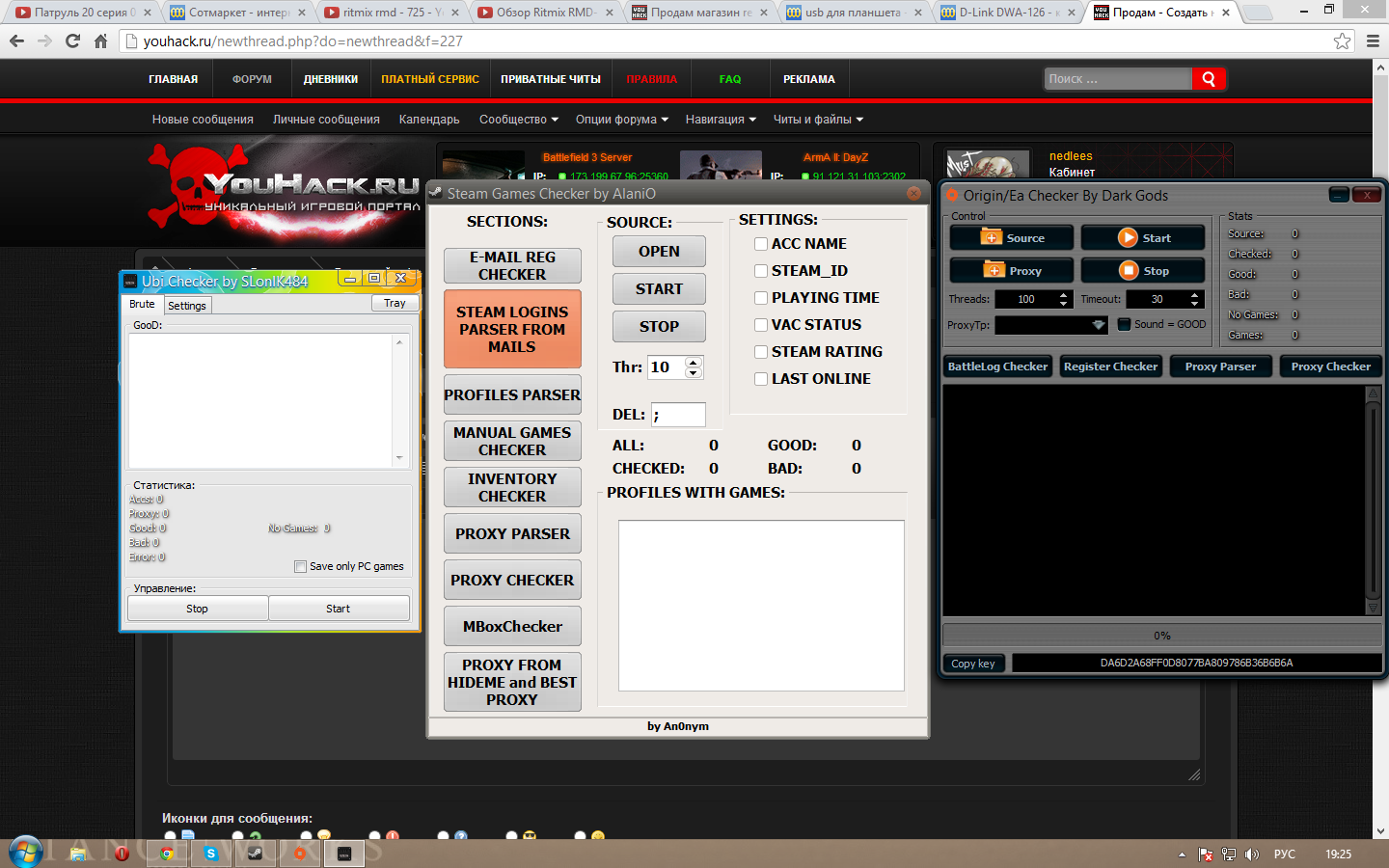Open ПЛАТНЫЙ СЕРВИС nav item

(430, 79)
